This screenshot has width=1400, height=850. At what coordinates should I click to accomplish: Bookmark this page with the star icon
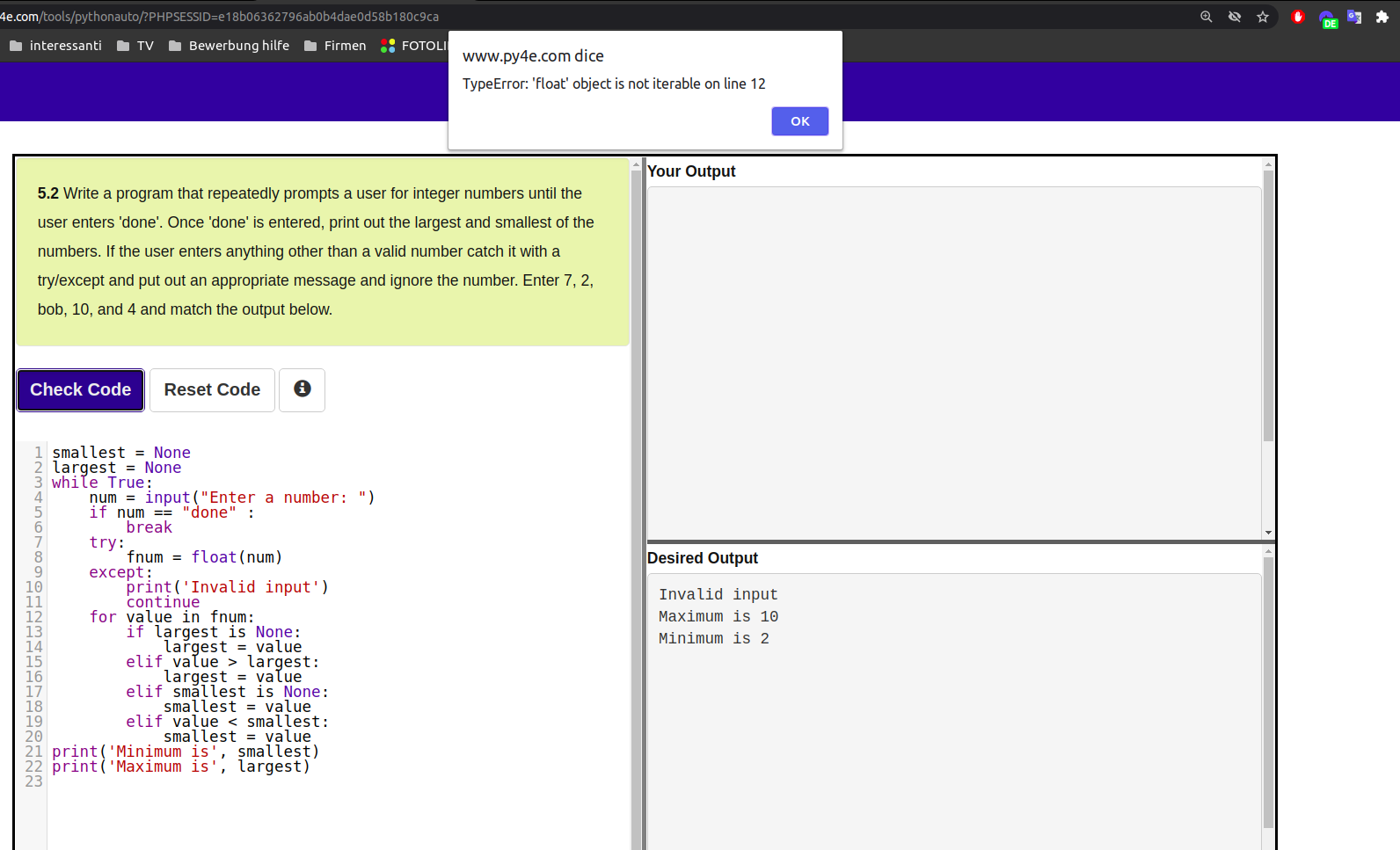[x=1263, y=17]
